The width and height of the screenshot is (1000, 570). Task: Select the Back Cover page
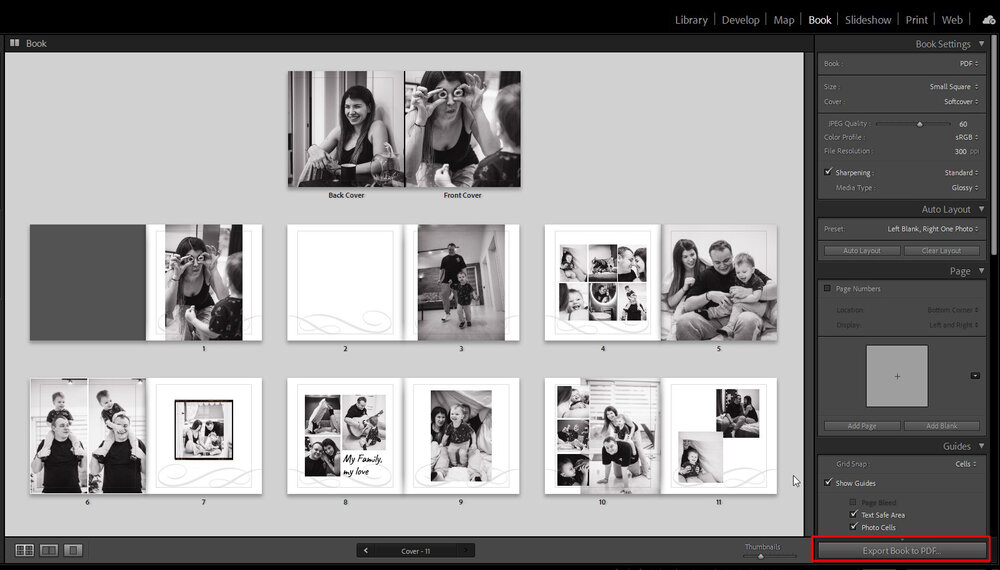346,129
